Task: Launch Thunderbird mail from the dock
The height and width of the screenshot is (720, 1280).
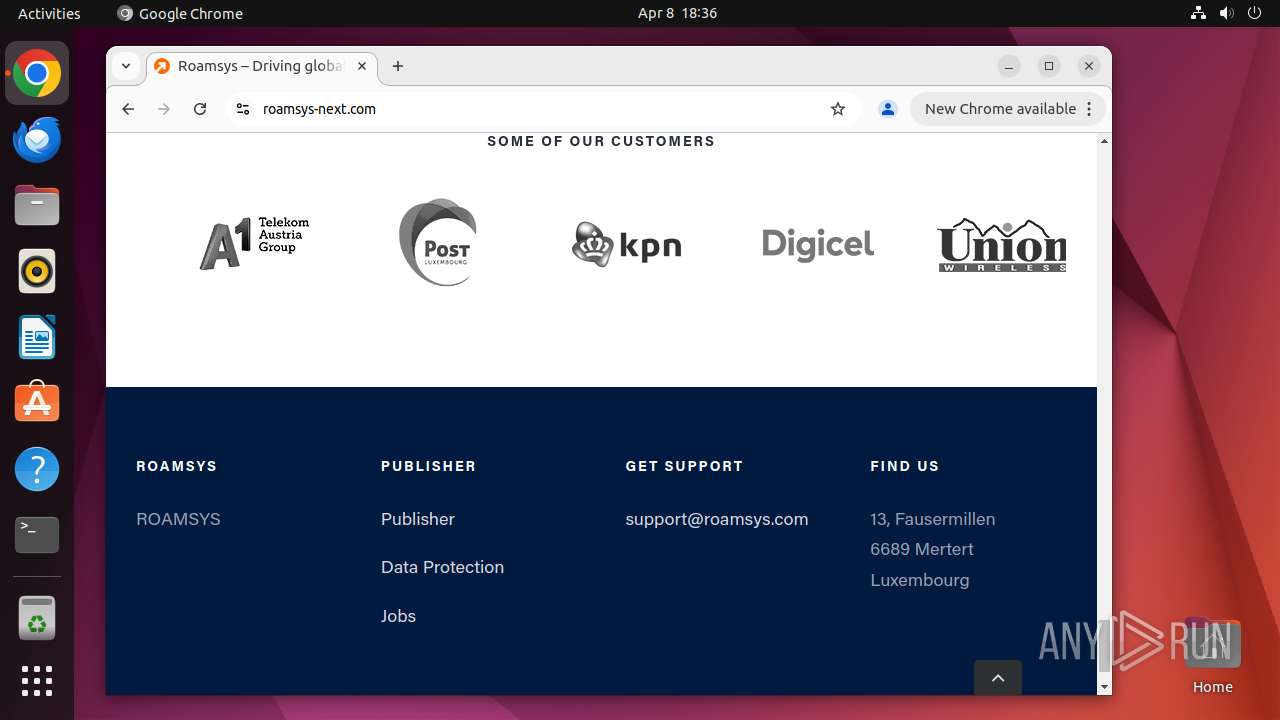Action: pos(37,140)
